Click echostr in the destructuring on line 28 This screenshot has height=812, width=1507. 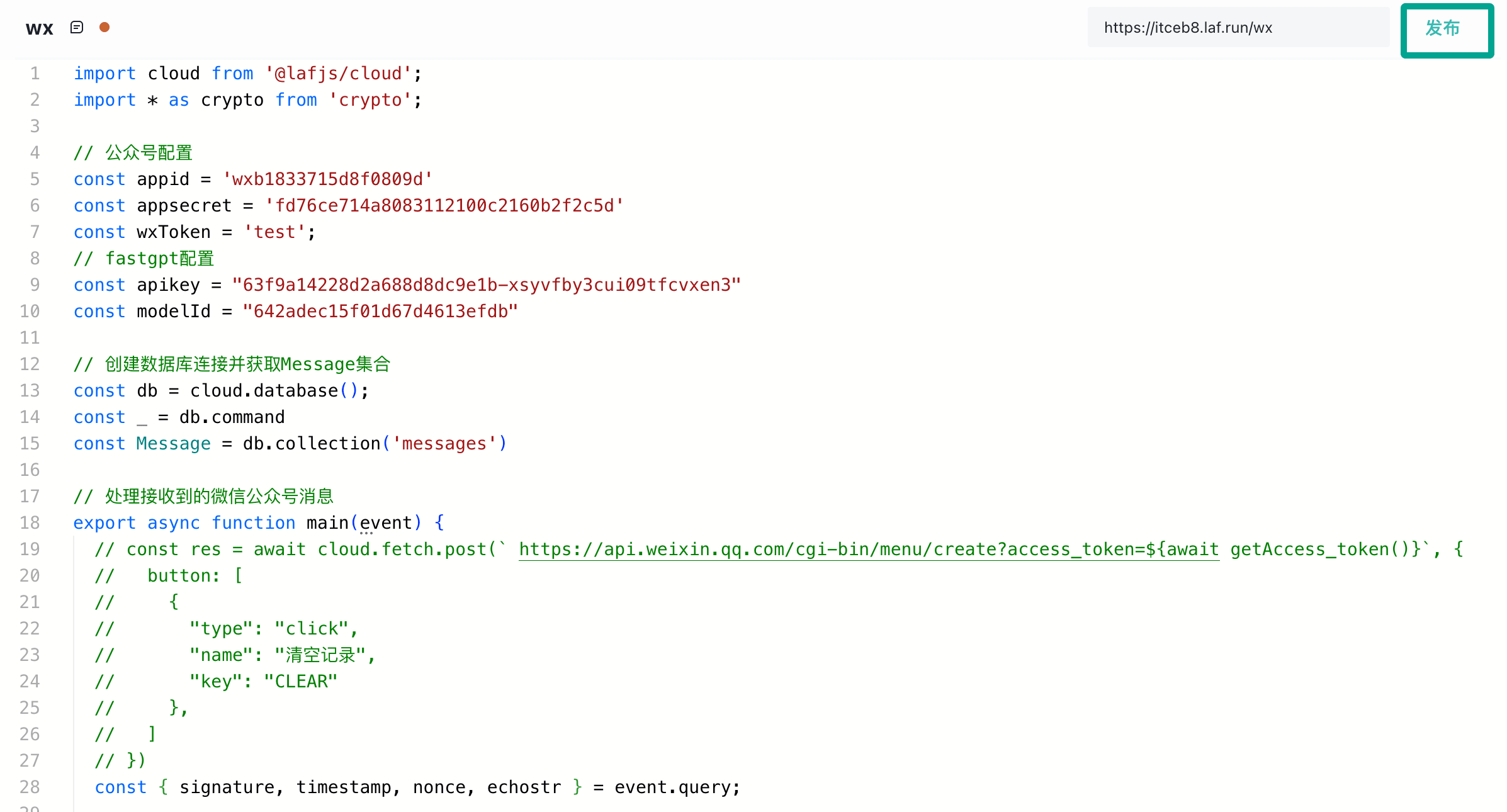pos(524,787)
